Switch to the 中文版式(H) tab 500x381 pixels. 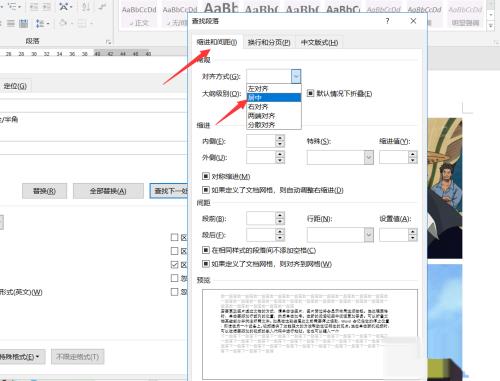tap(319, 43)
